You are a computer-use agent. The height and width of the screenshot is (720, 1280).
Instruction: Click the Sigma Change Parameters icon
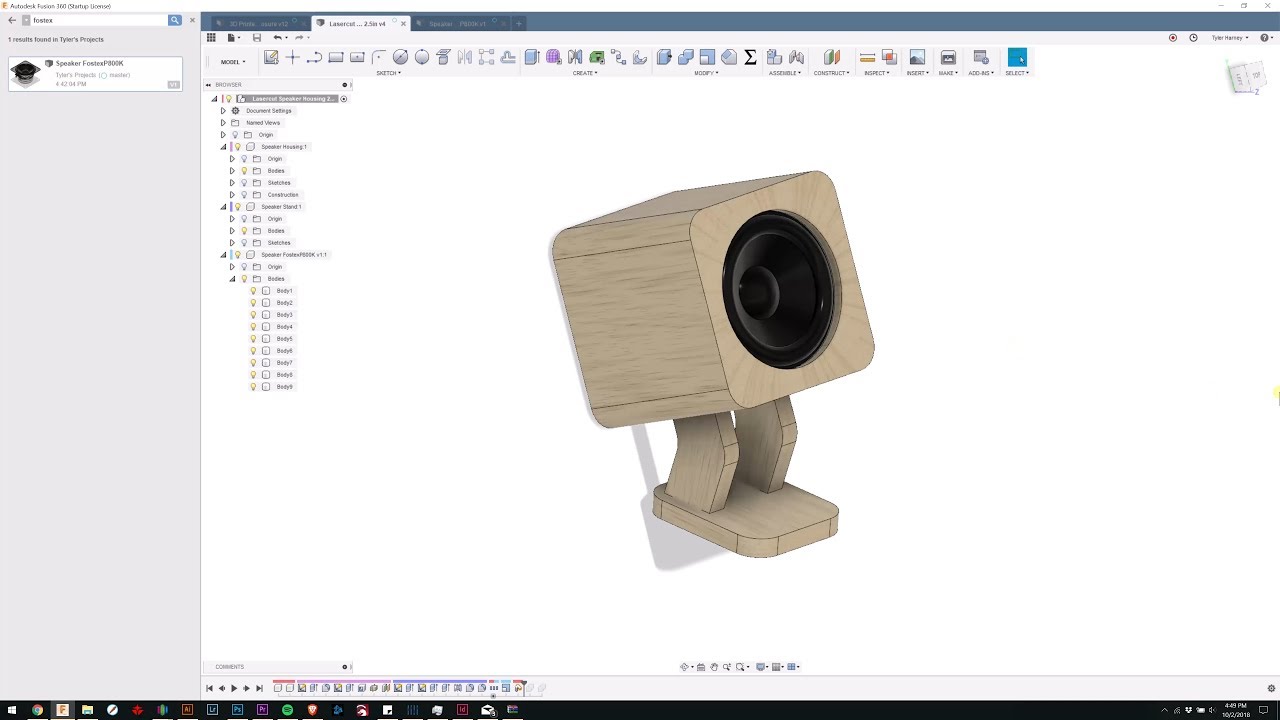click(x=750, y=57)
